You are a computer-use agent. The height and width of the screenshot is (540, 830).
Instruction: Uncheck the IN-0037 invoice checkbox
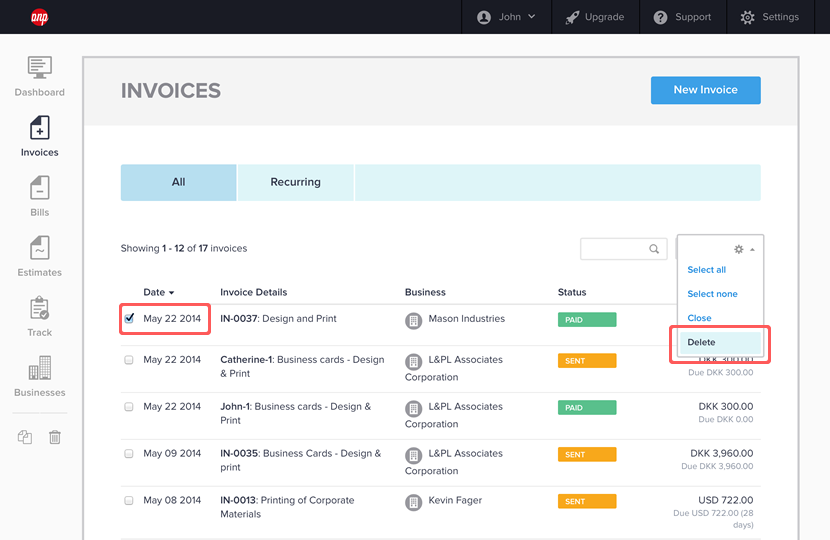[129, 318]
